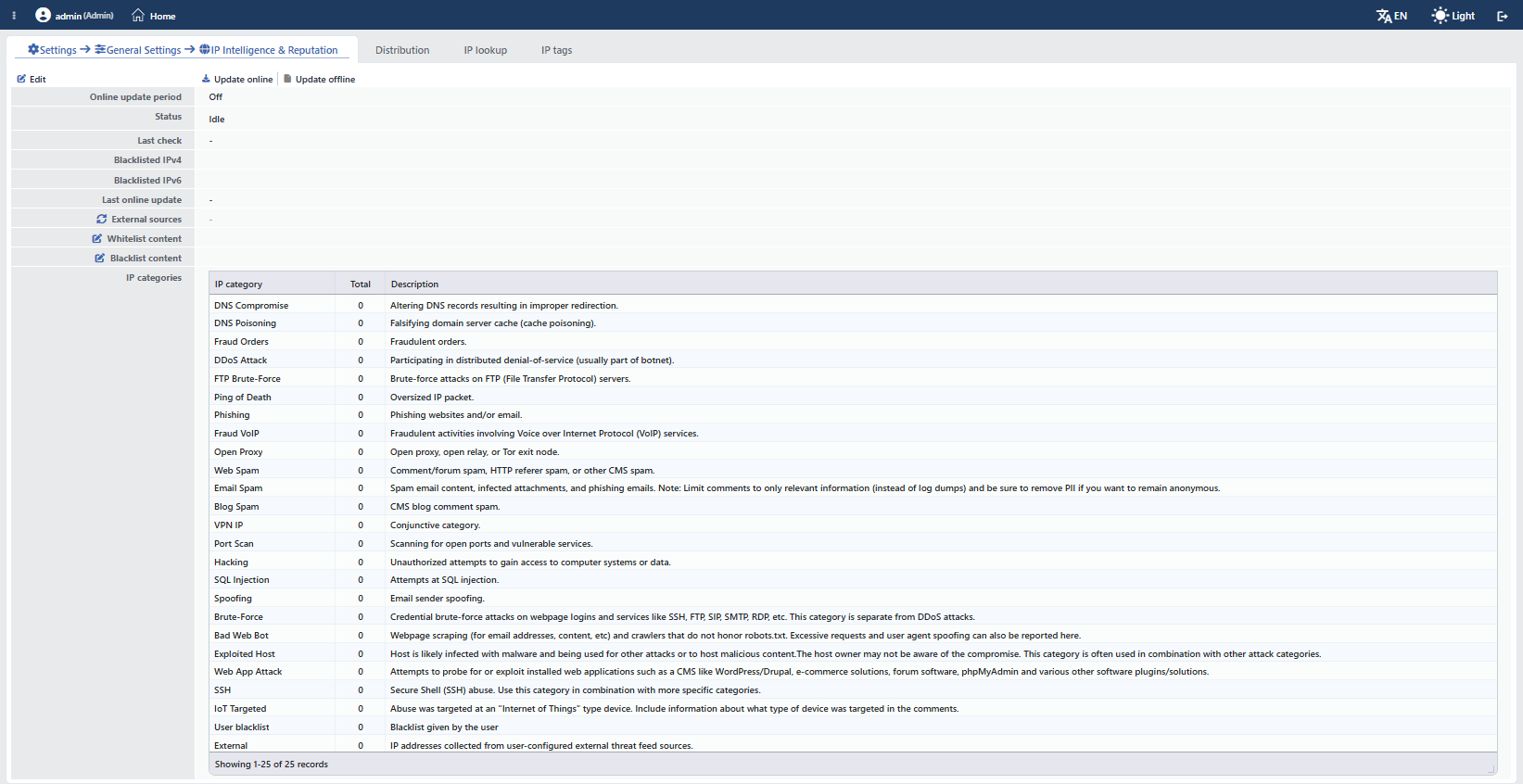Click the Idle status value

pyautogui.click(x=217, y=119)
